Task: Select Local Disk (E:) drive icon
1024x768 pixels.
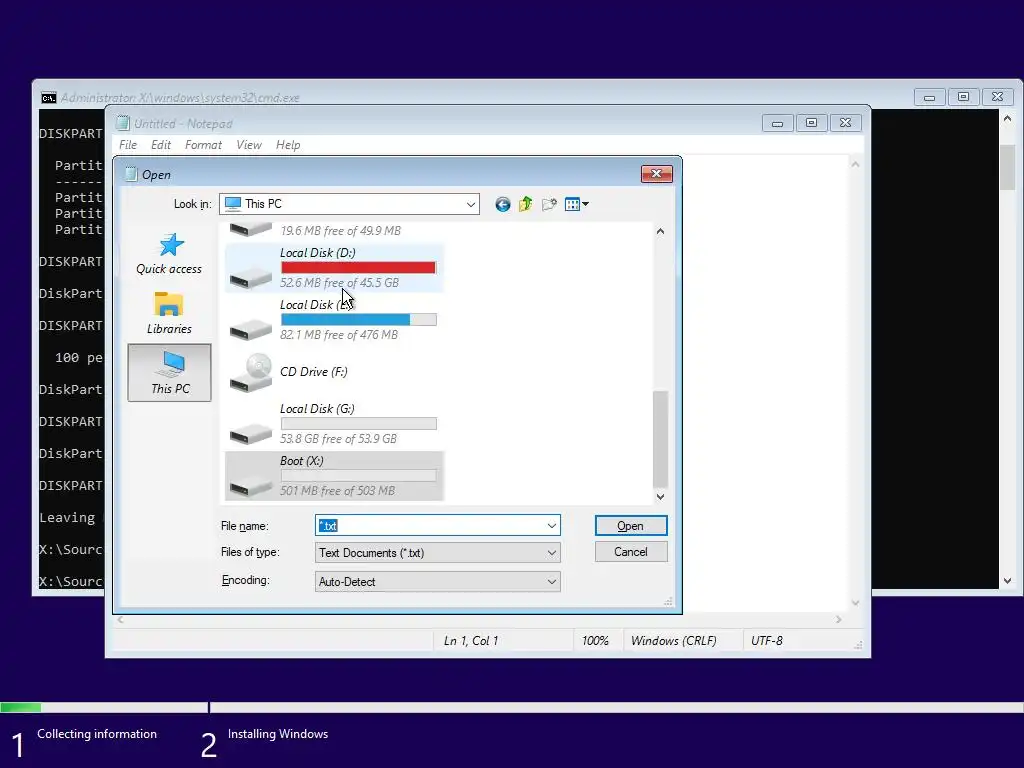Action: point(251,328)
